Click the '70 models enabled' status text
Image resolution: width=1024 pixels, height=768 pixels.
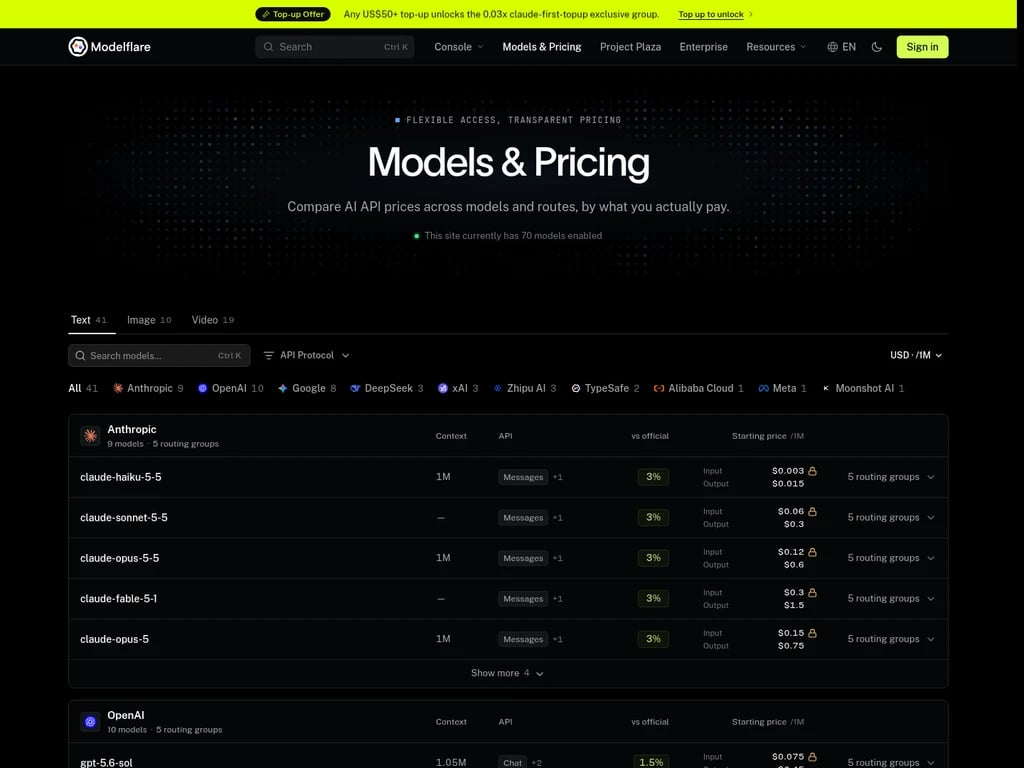(513, 236)
